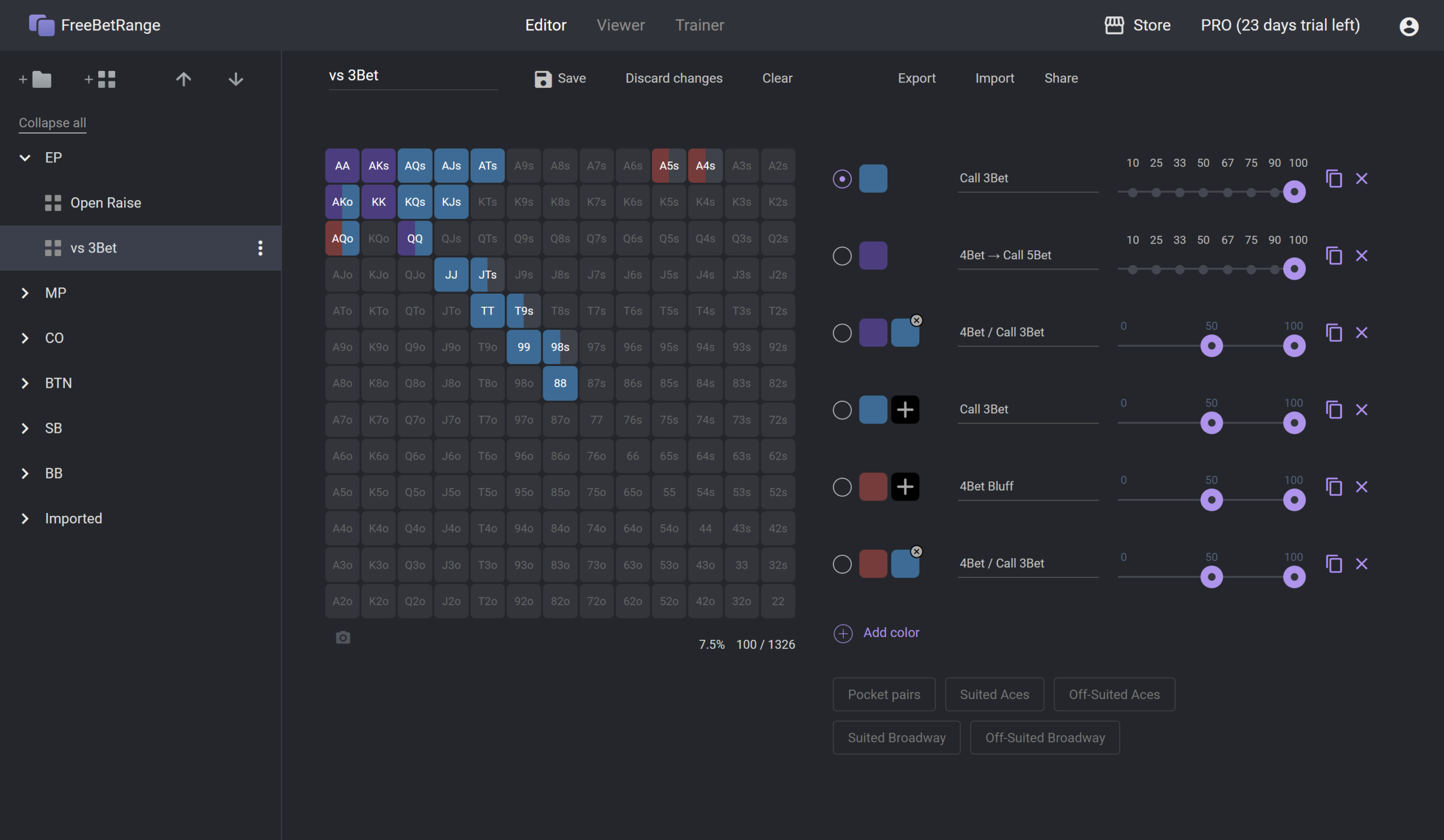This screenshot has height=840, width=1444.
Task: Select the 4Bet → Call 5Bet radio button
Action: 842,255
